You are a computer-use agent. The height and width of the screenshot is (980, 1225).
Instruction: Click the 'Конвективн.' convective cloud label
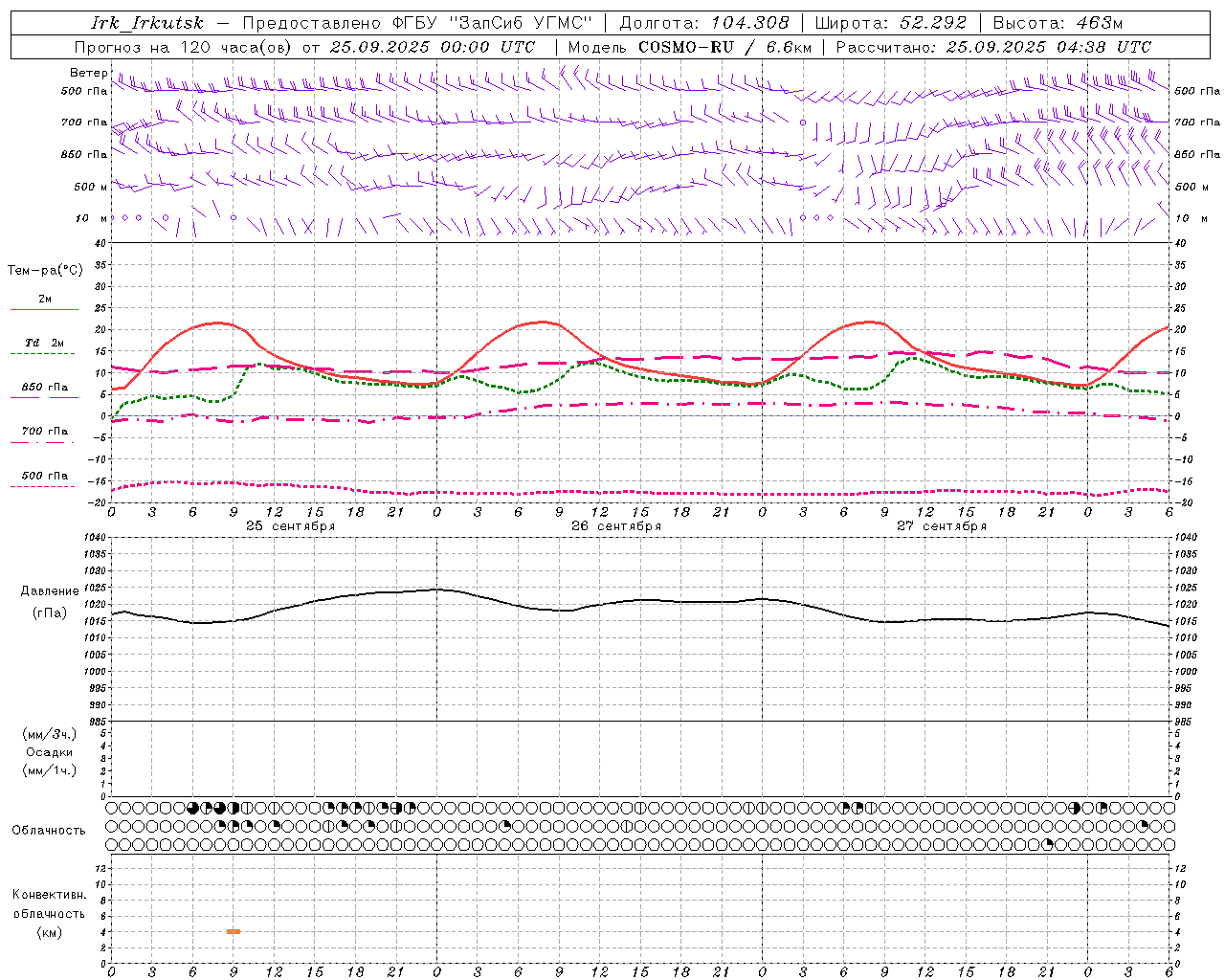point(50,895)
